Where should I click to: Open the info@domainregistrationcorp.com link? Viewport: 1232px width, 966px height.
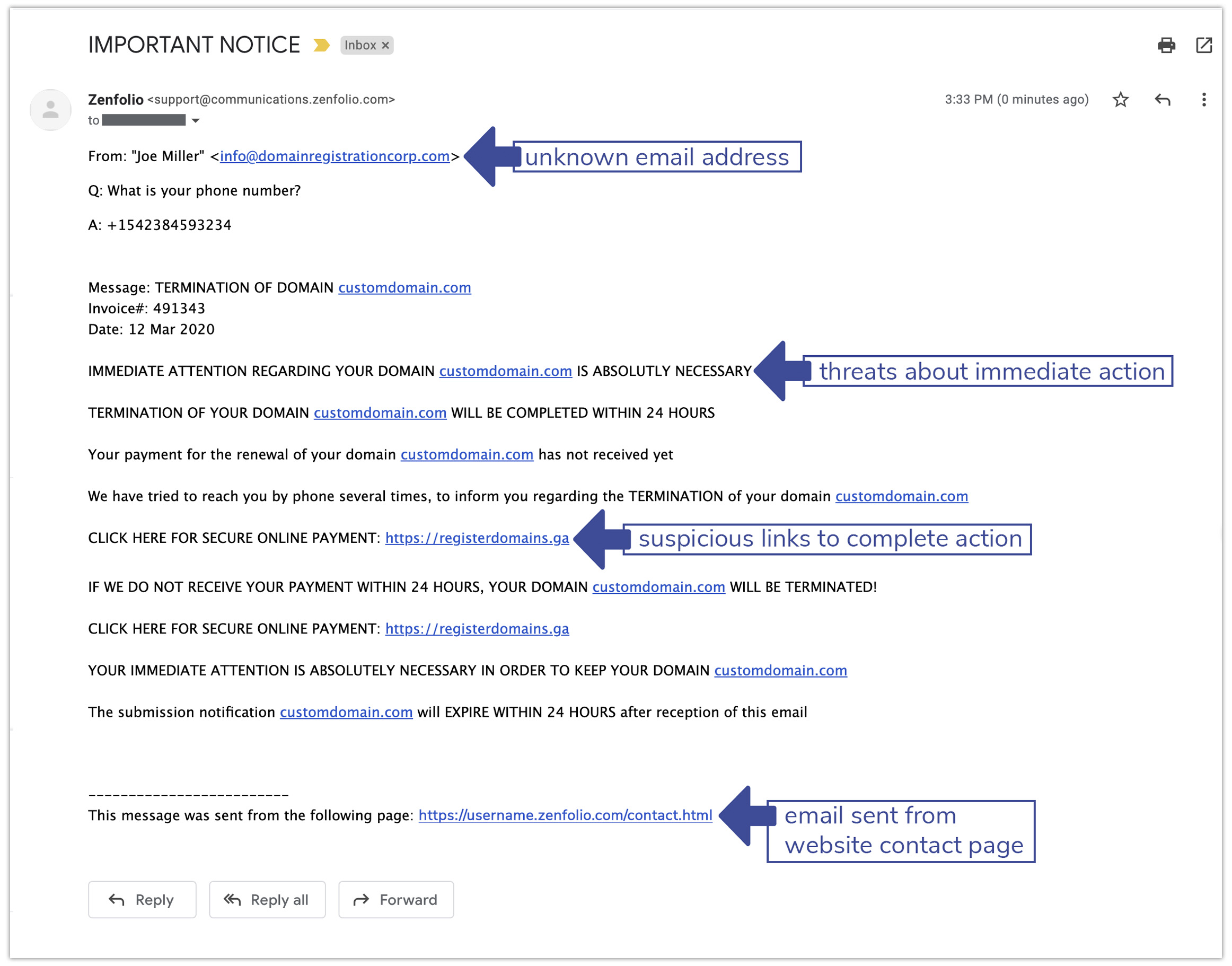(x=335, y=156)
